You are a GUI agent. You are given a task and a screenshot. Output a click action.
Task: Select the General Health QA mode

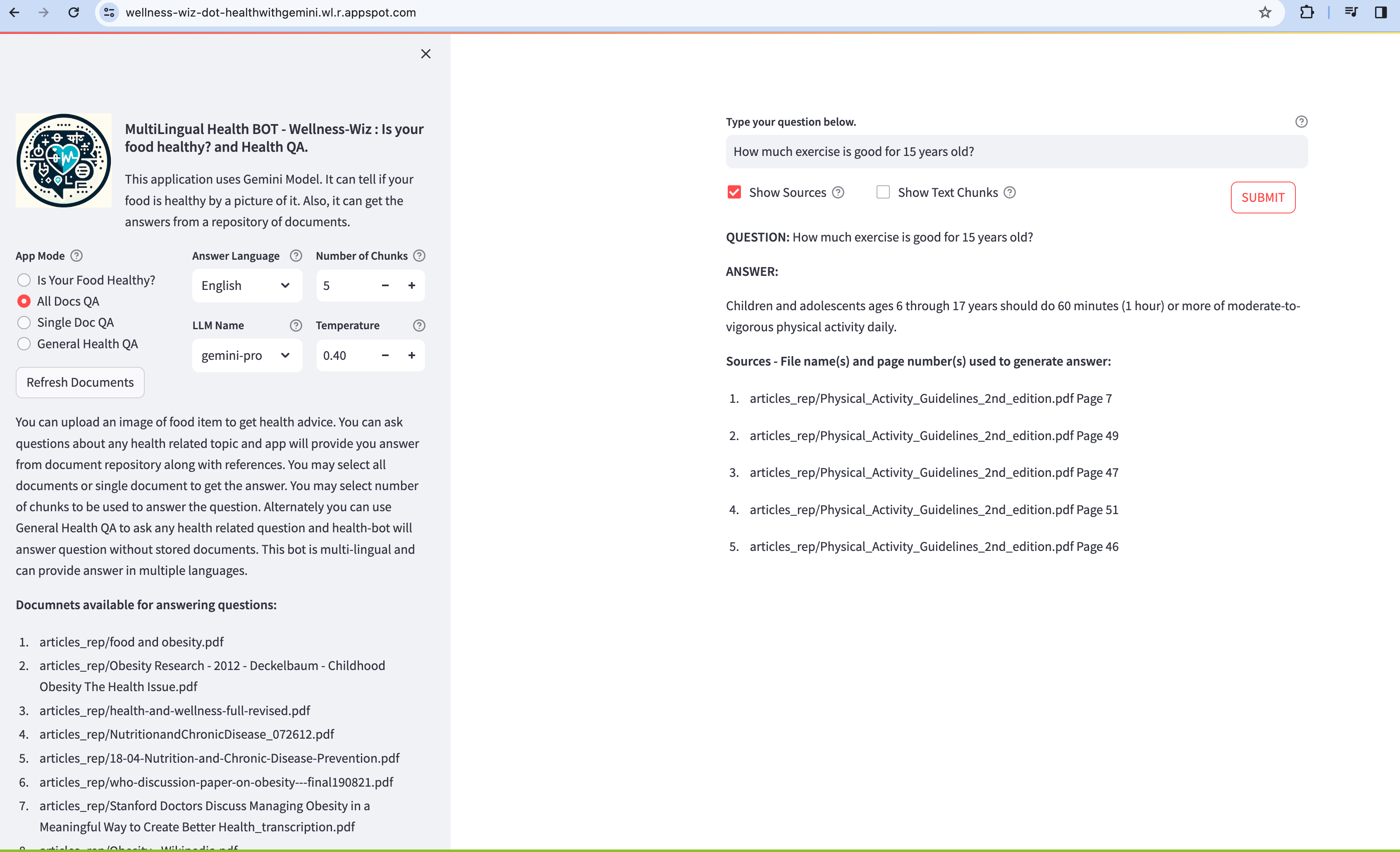point(24,344)
